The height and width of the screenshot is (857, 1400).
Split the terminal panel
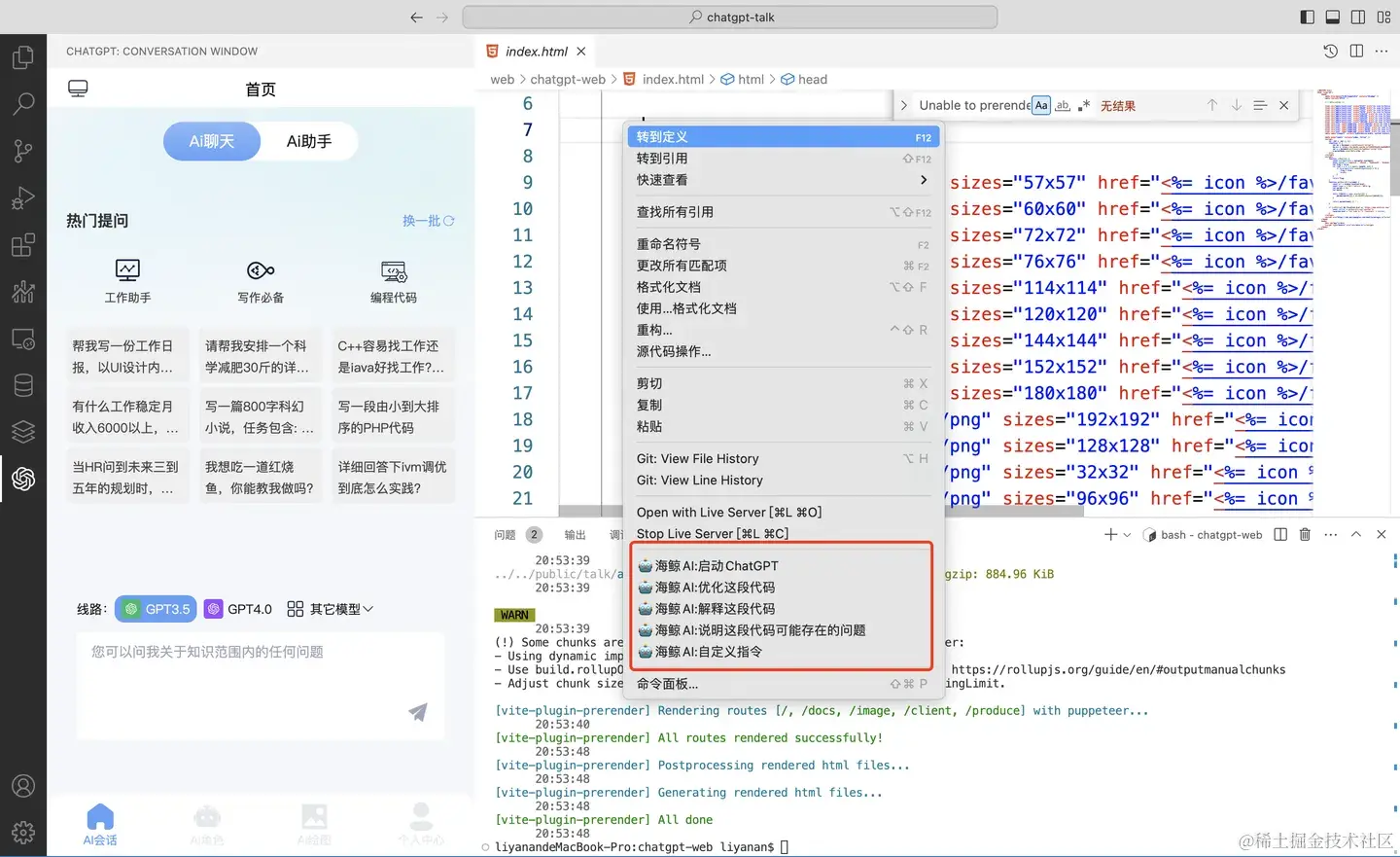coord(1280,534)
